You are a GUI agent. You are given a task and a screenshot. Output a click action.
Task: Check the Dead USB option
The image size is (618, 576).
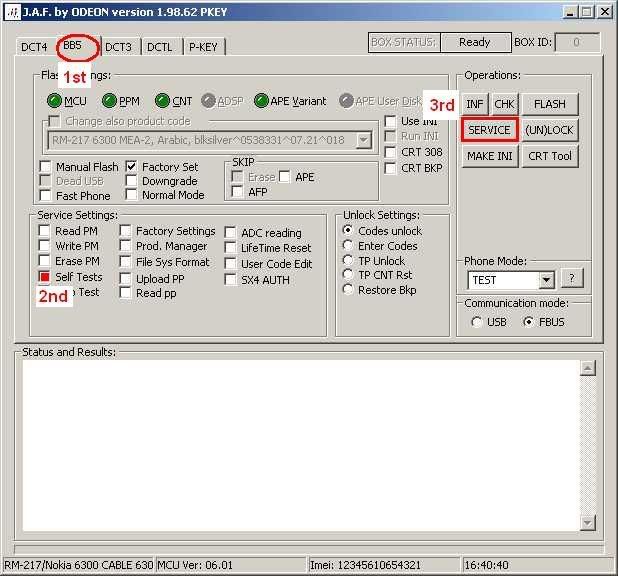point(45,181)
